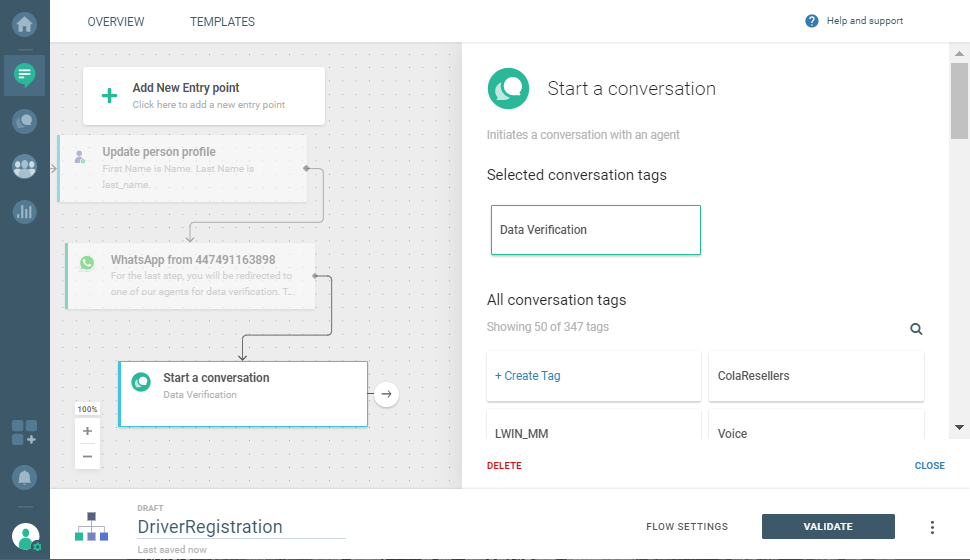Open the user account avatar icon

[26, 537]
